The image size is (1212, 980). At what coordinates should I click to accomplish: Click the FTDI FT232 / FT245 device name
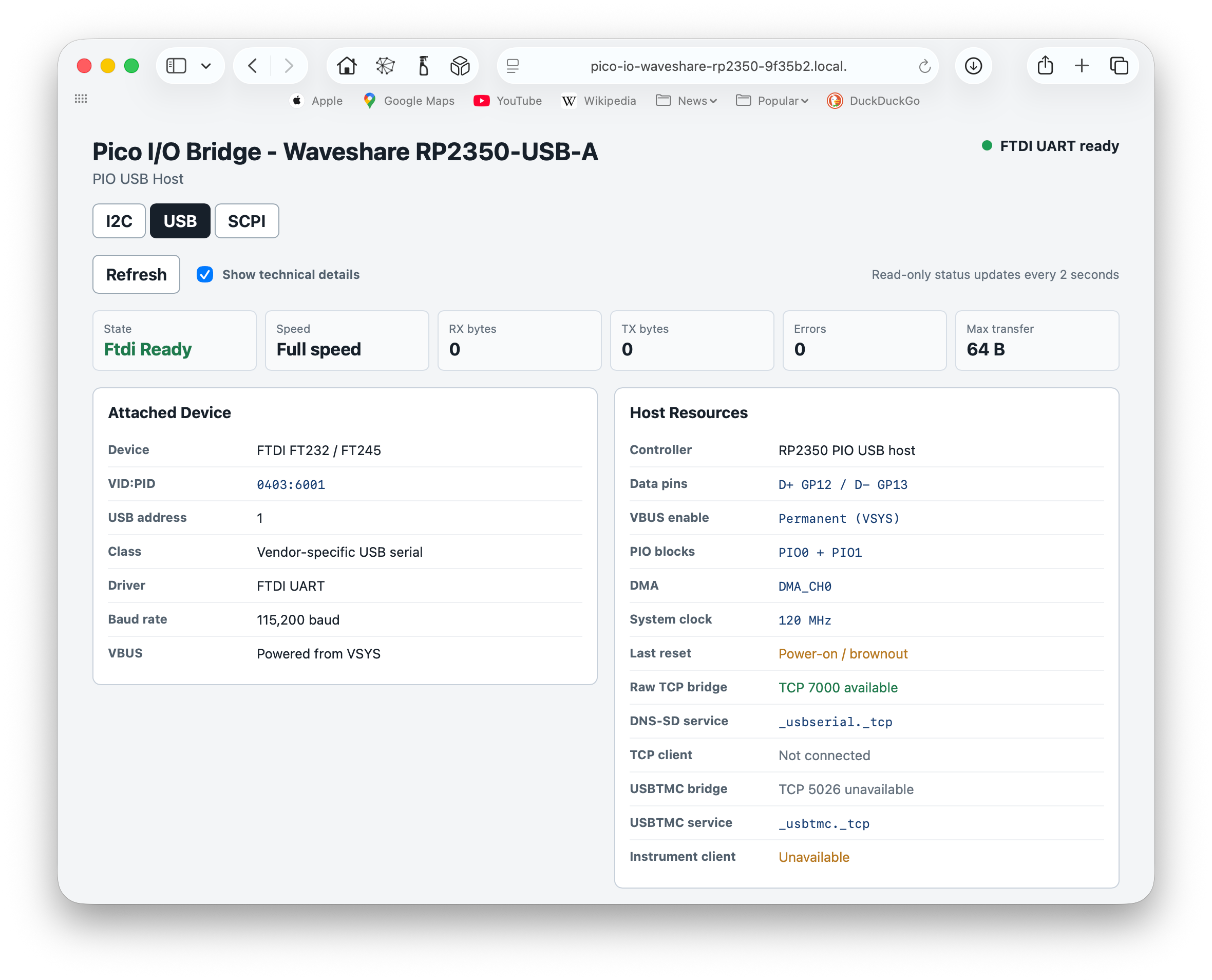click(319, 450)
